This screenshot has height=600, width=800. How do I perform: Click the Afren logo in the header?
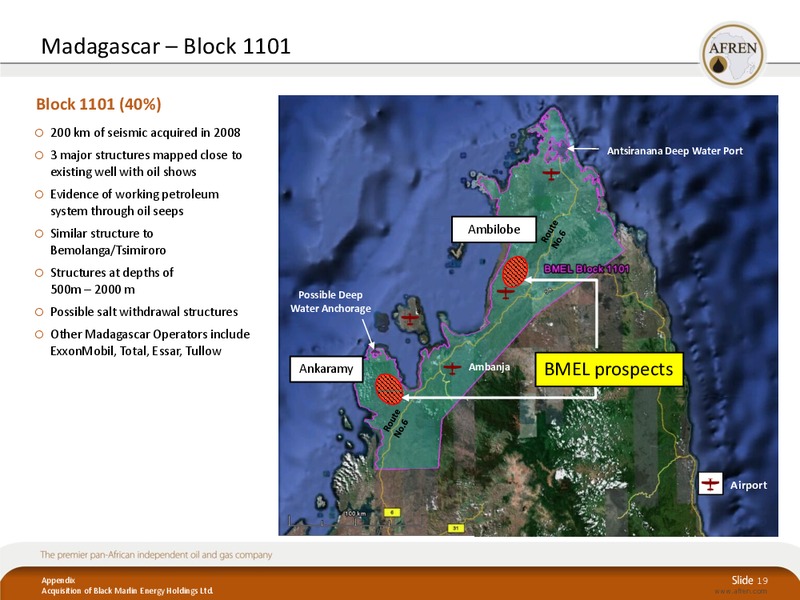point(733,55)
